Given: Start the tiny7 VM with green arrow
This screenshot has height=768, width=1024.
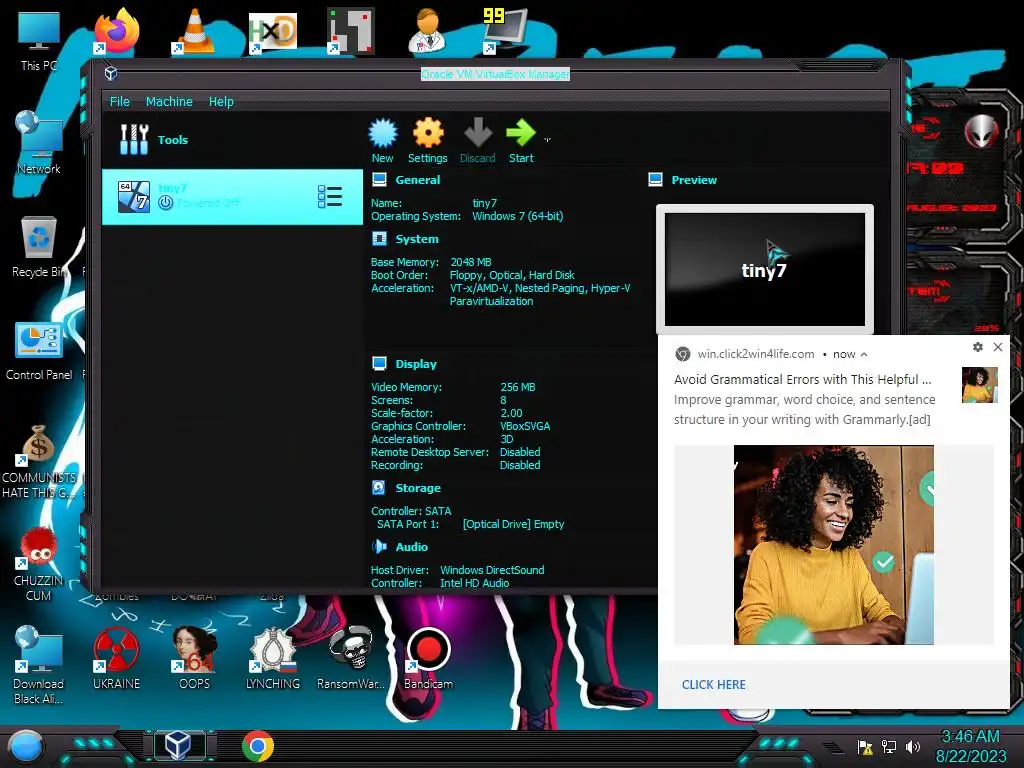Looking at the screenshot, I should [x=520, y=133].
